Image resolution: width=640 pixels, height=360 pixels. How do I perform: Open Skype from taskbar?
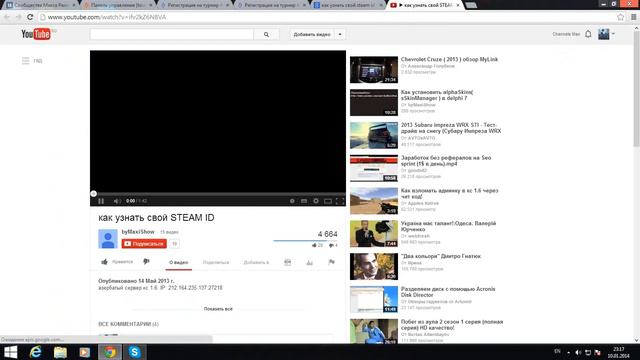click(x=134, y=352)
